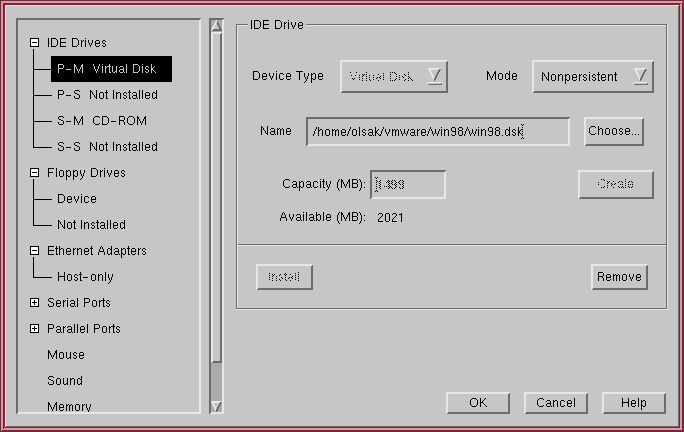This screenshot has width=684, height=432.
Task: Open the Mouse settings item
Action: click(66, 355)
